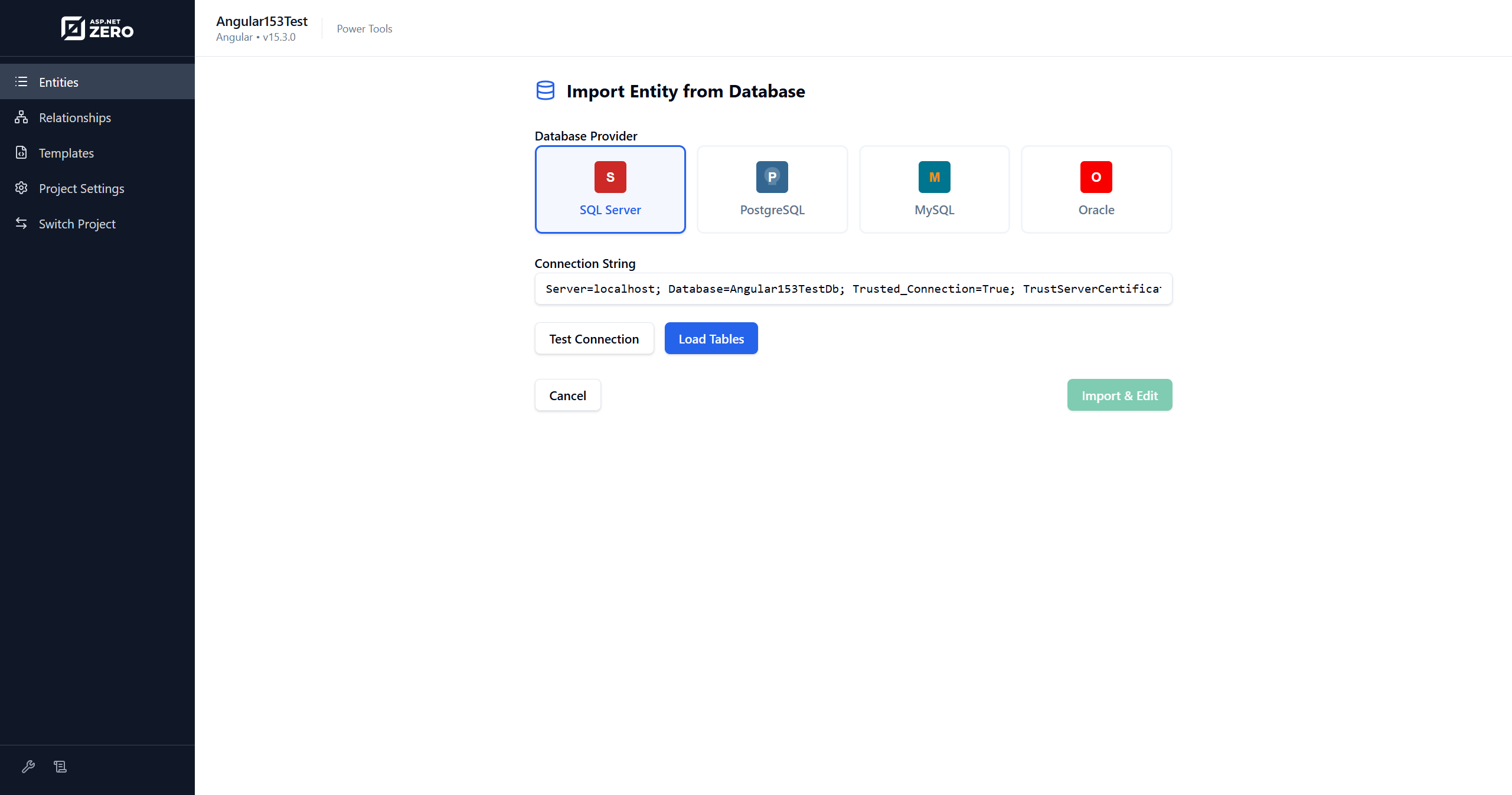Open the wrench tools icon in sidebar footer
This screenshot has width=1512, height=795.
pos(28,767)
